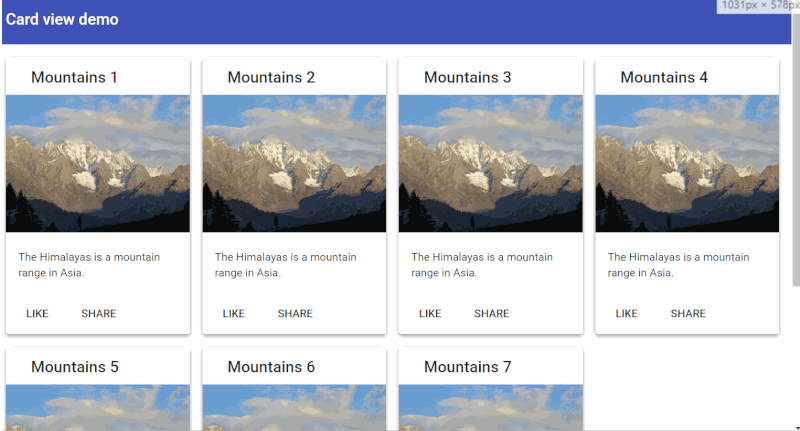Image resolution: width=800 pixels, height=431 pixels.
Task: Open the Mountains 1 card photo
Action: click(x=98, y=164)
